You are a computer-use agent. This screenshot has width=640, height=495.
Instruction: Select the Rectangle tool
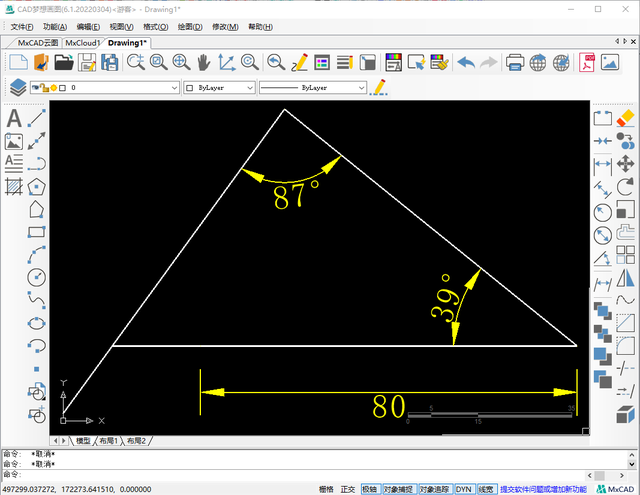(x=37, y=232)
